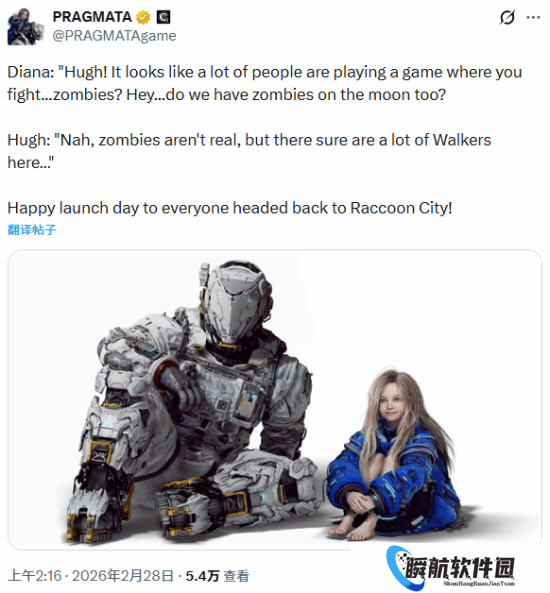Open the Grok explain-post icon

pyautogui.click(x=507, y=17)
